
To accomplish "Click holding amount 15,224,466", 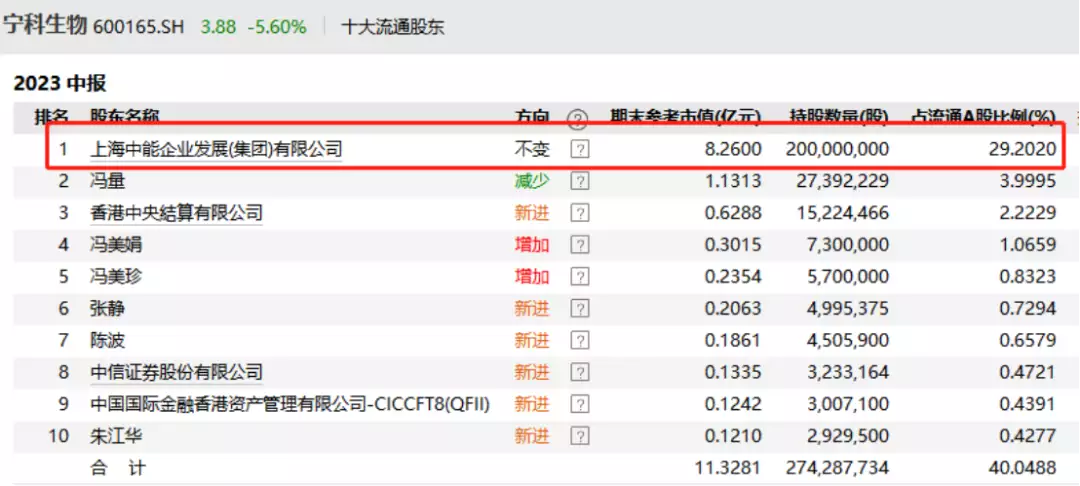I will (x=842, y=213).
